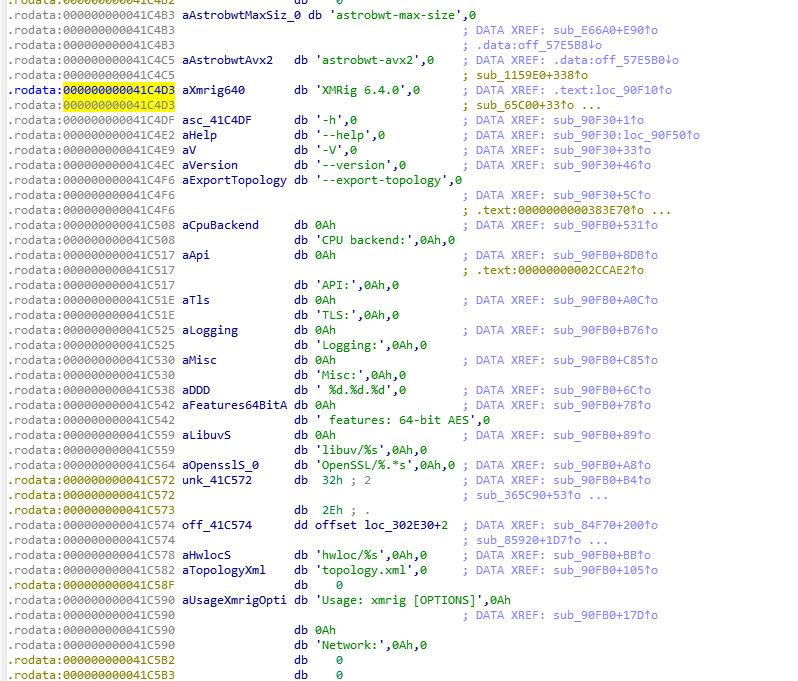798x681 pixels.
Task: Select the off_41C574 label
Action: click(217, 526)
